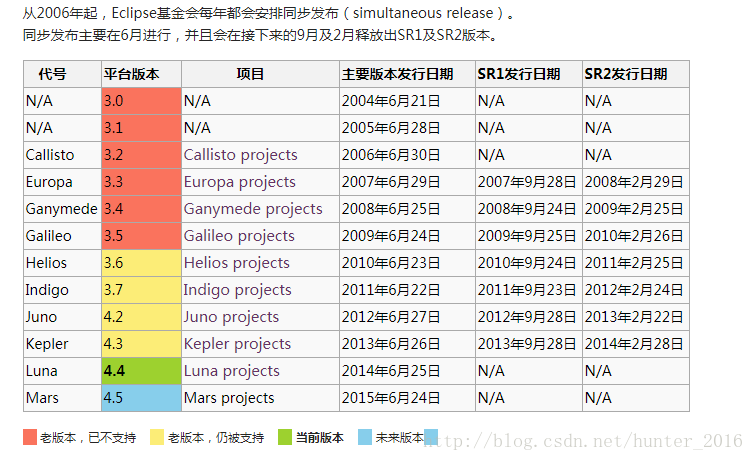Open the Kepler projects link
754x461 pixels.
(x=237, y=344)
